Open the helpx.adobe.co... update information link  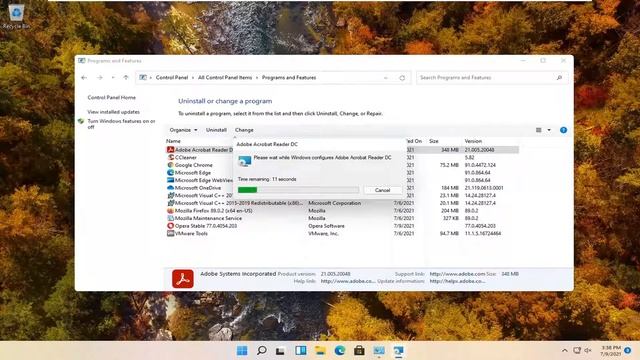[x=457, y=281]
